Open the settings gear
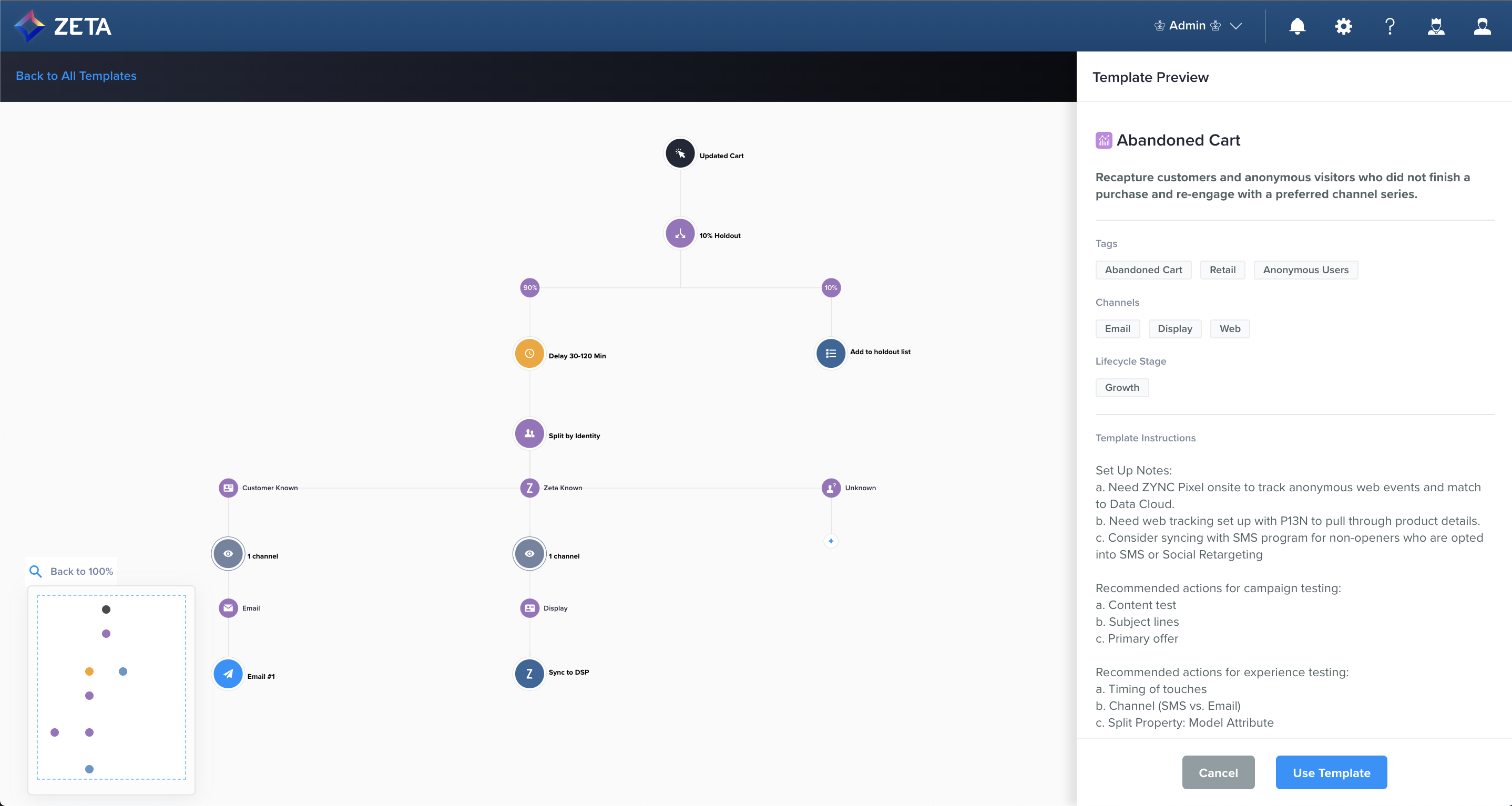Viewport: 1512px width, 806px height. coord(1343,26)
